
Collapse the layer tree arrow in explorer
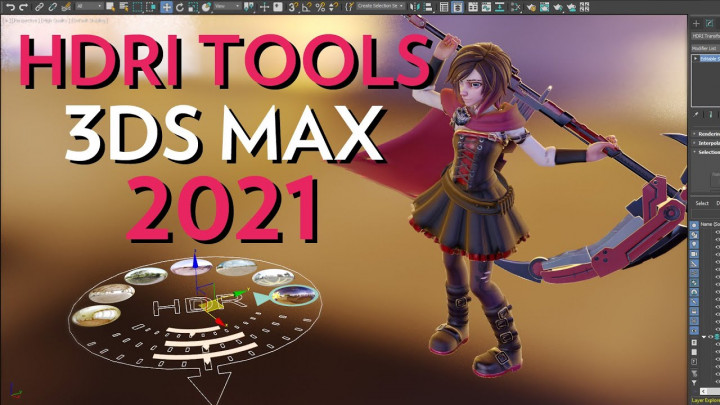[x=704, y=337]
